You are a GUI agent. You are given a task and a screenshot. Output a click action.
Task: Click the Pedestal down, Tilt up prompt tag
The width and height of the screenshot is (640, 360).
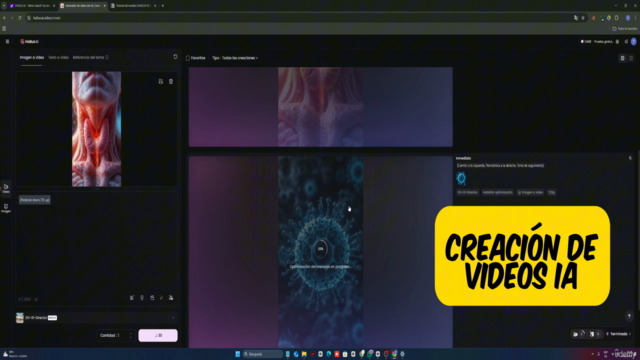(x=35, y=200)
